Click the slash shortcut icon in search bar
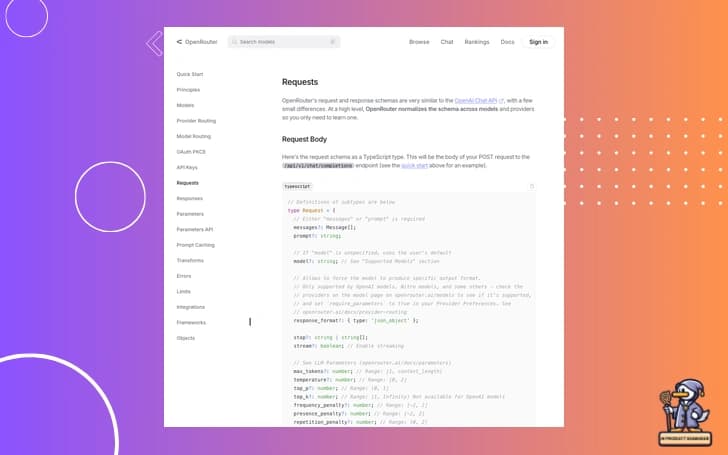Image resolution: width=728 pixels, height=455 pixels. click(332, 42)
